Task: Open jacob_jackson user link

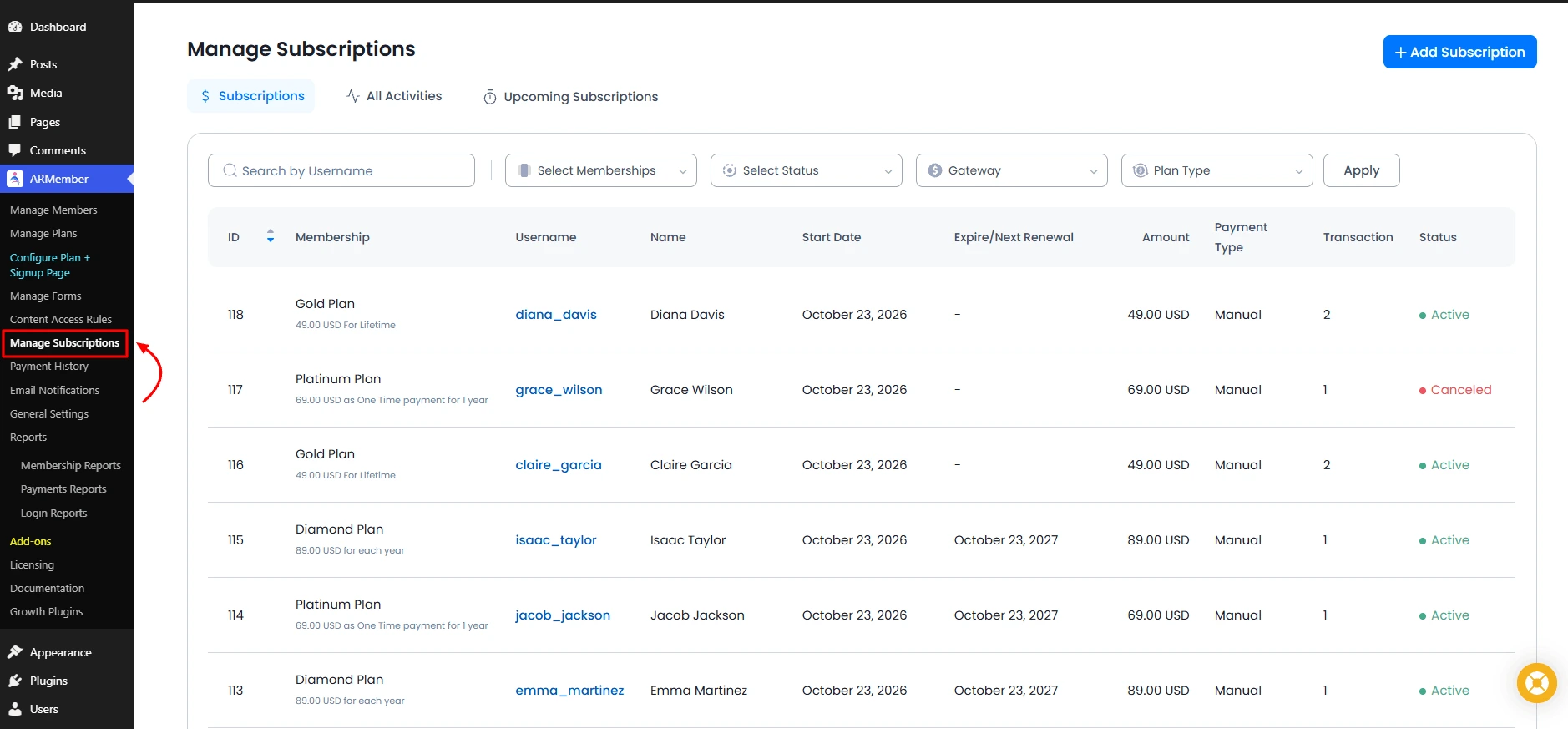Action: tap(563, 615)
